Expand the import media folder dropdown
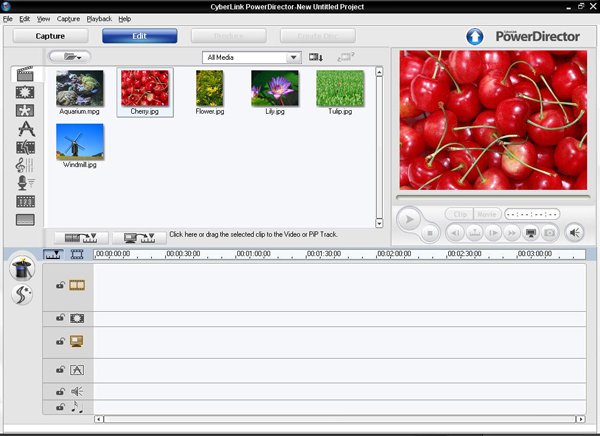 [70, 58]
